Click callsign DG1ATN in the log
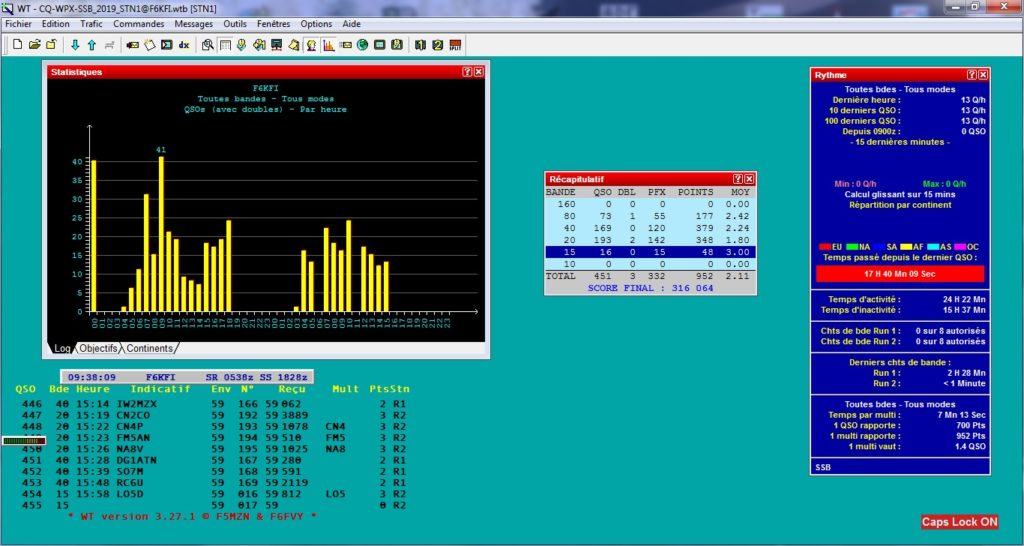 [136, 460]
